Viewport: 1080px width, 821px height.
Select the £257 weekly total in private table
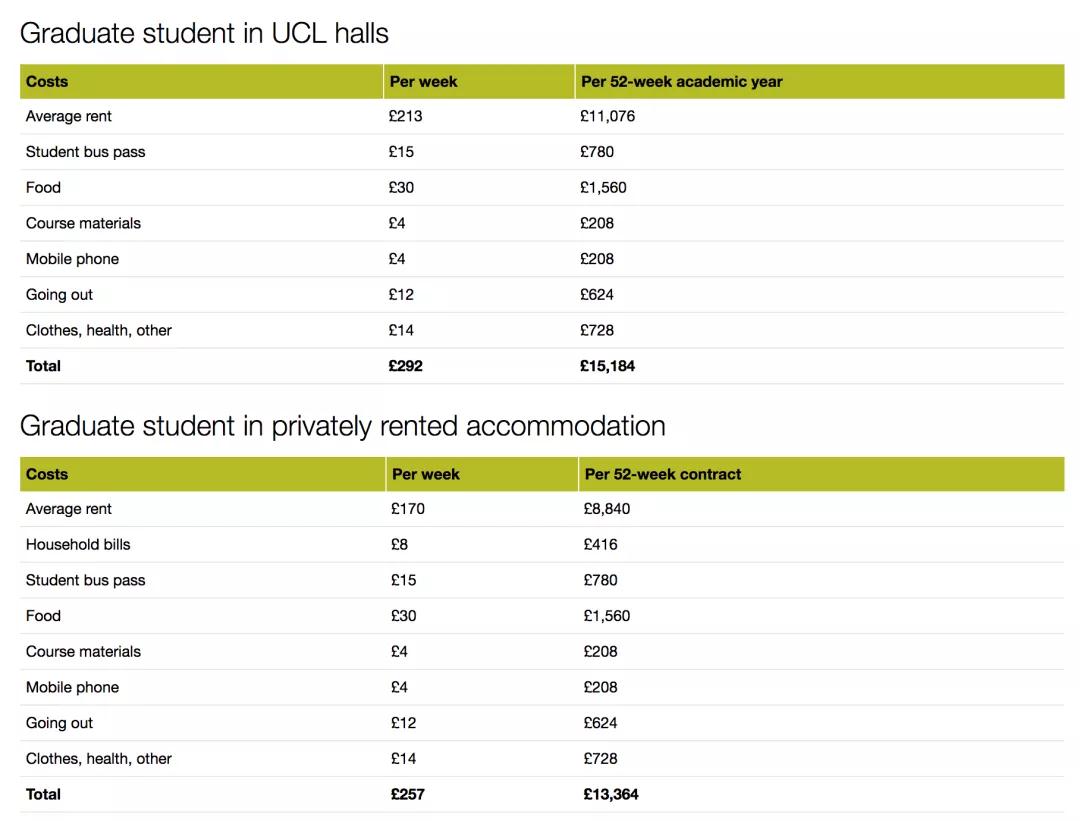pos(407,794)
